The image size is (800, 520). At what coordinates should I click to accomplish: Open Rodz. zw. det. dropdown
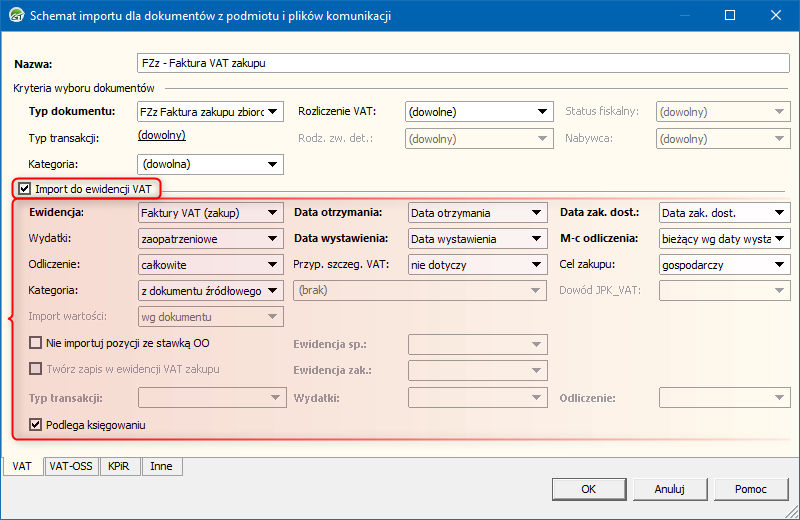pyautogui.click(x=479, y=139)
